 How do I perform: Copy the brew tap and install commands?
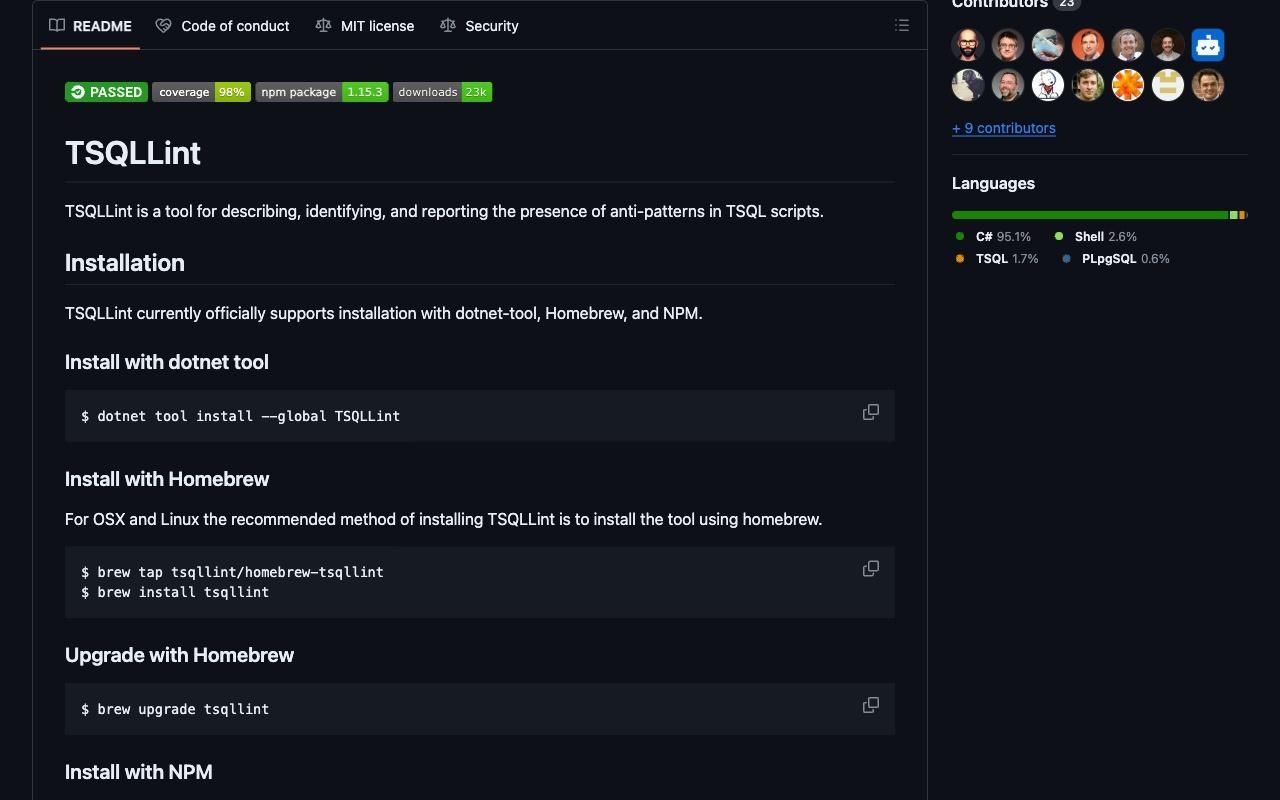coord(871,569)
